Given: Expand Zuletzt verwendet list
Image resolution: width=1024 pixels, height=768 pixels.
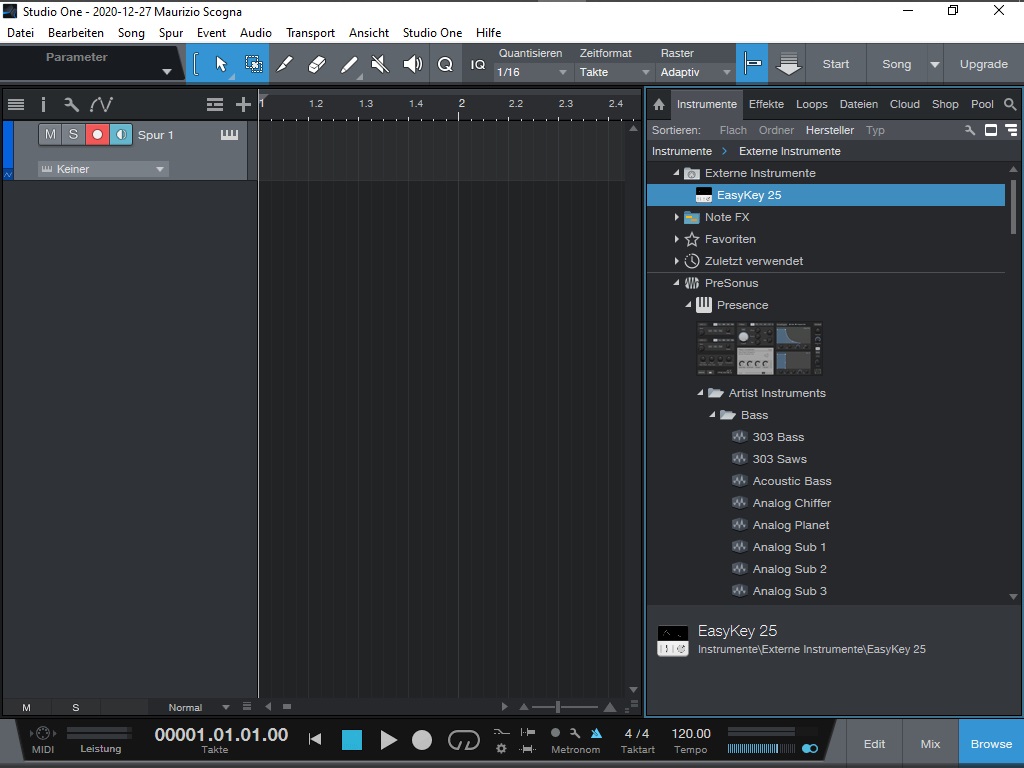Looking at the screenshot, I should point(677,261).
